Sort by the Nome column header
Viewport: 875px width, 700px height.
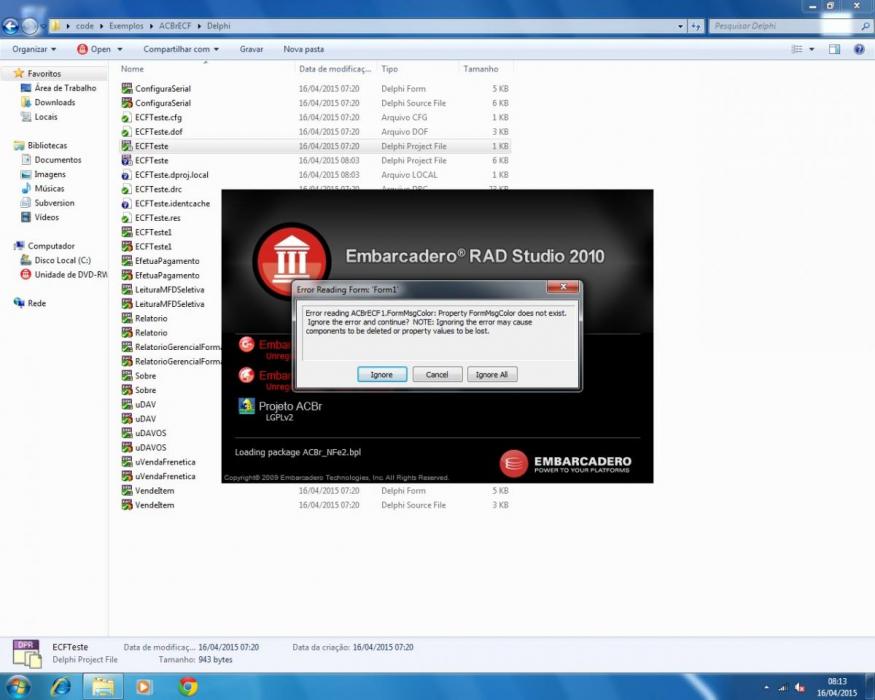tap(132, 69)
